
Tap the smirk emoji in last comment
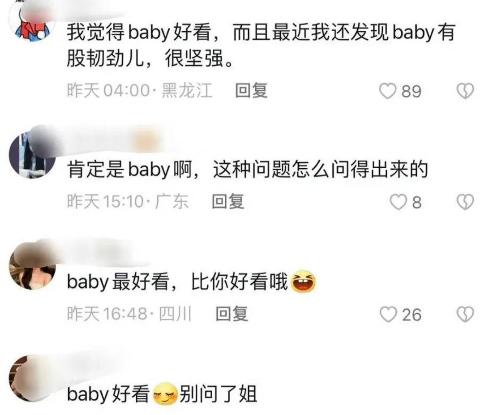(x=165, y=394)
